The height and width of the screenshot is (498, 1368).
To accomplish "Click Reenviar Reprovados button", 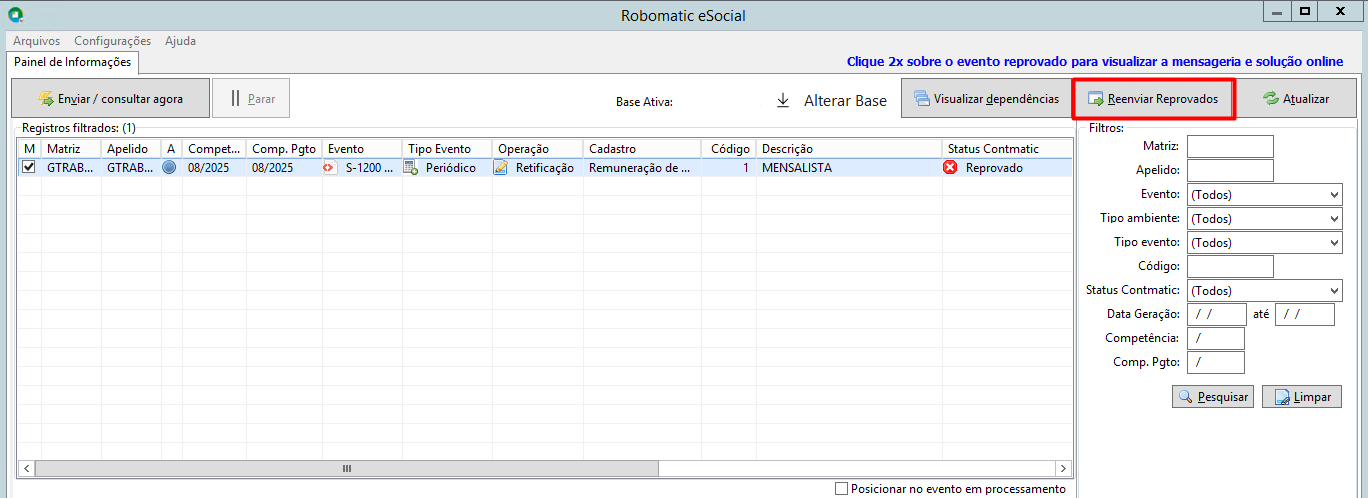I will [x=1153, y=99].
